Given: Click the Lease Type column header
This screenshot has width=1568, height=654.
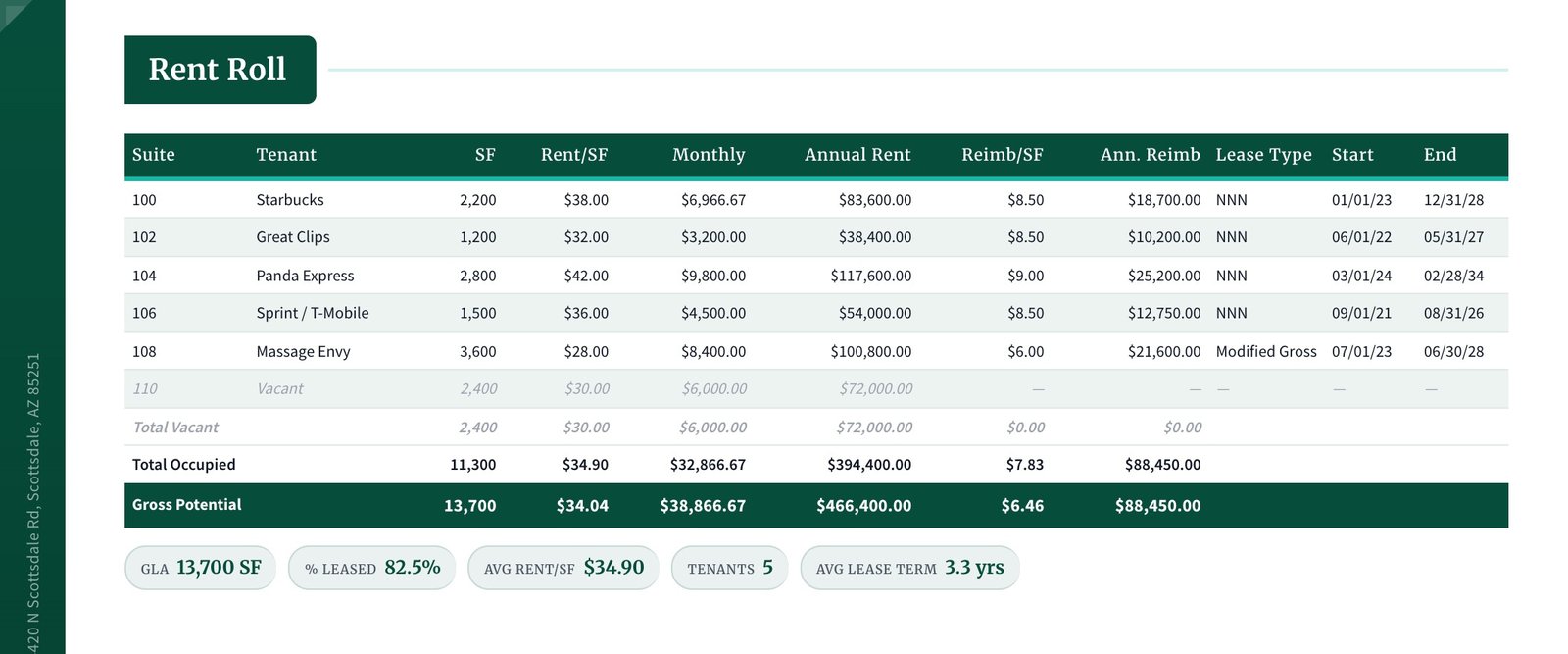Looking at the screenshot, I should pos(1263,155).
